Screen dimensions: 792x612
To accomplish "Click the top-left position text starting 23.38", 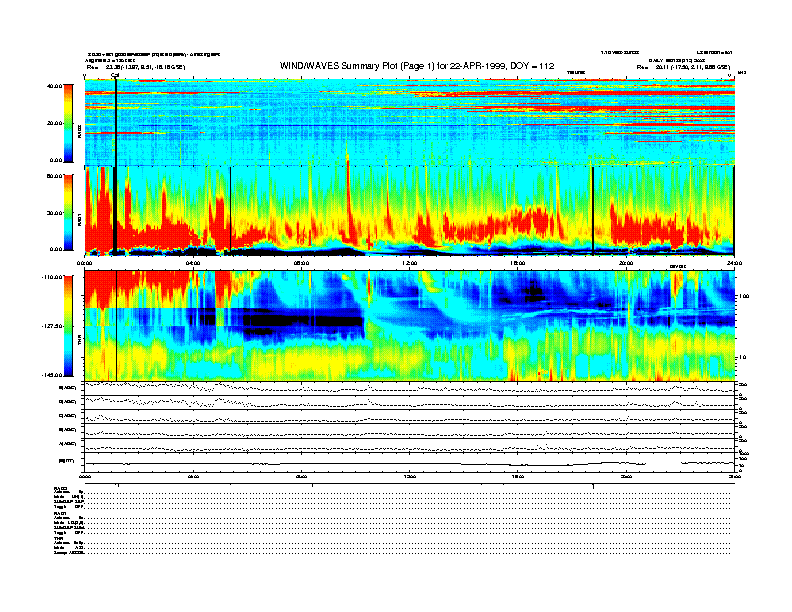I will tap(145, 67).
